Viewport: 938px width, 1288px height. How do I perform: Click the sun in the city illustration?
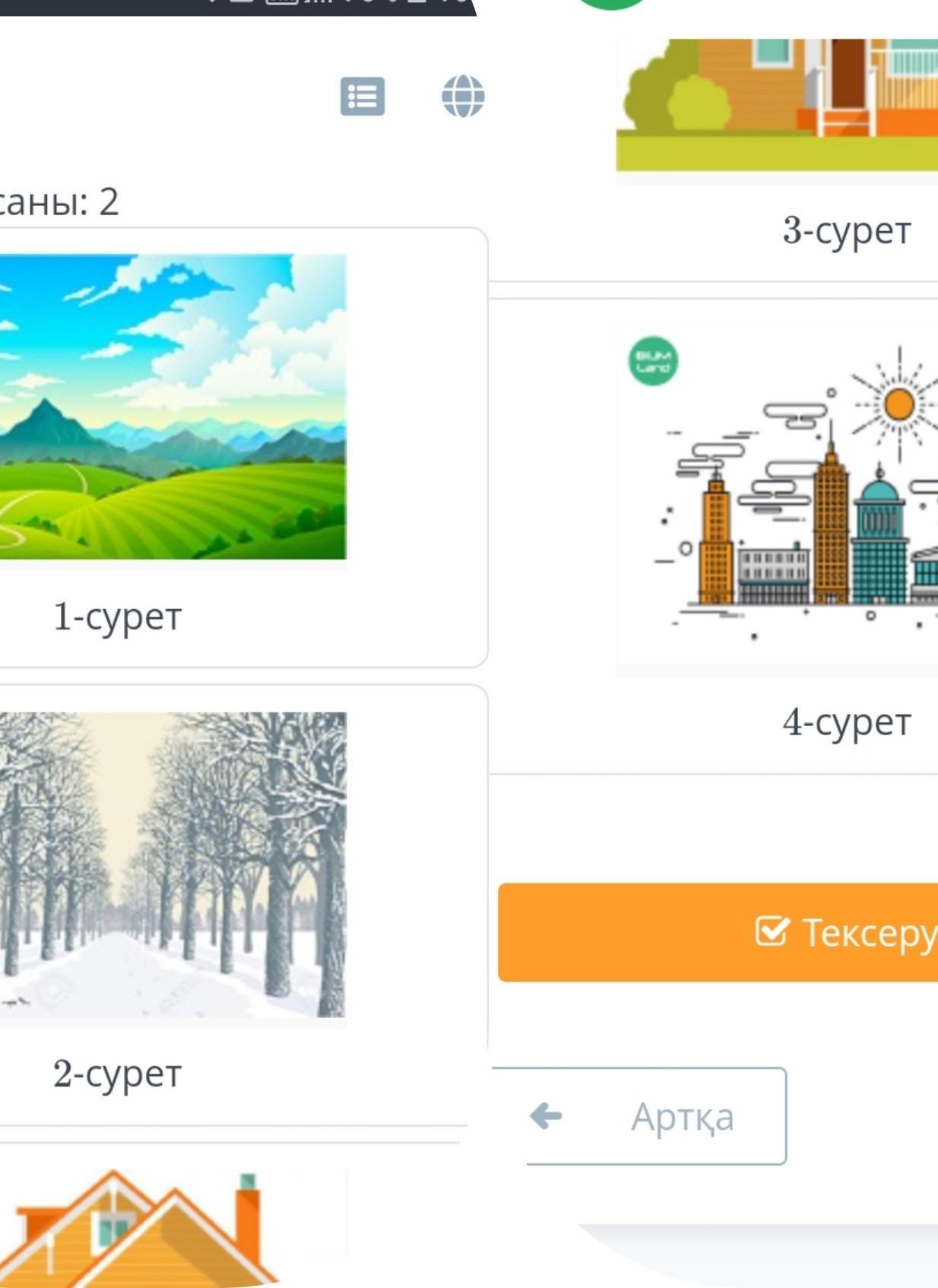click(x=899, y=404)
